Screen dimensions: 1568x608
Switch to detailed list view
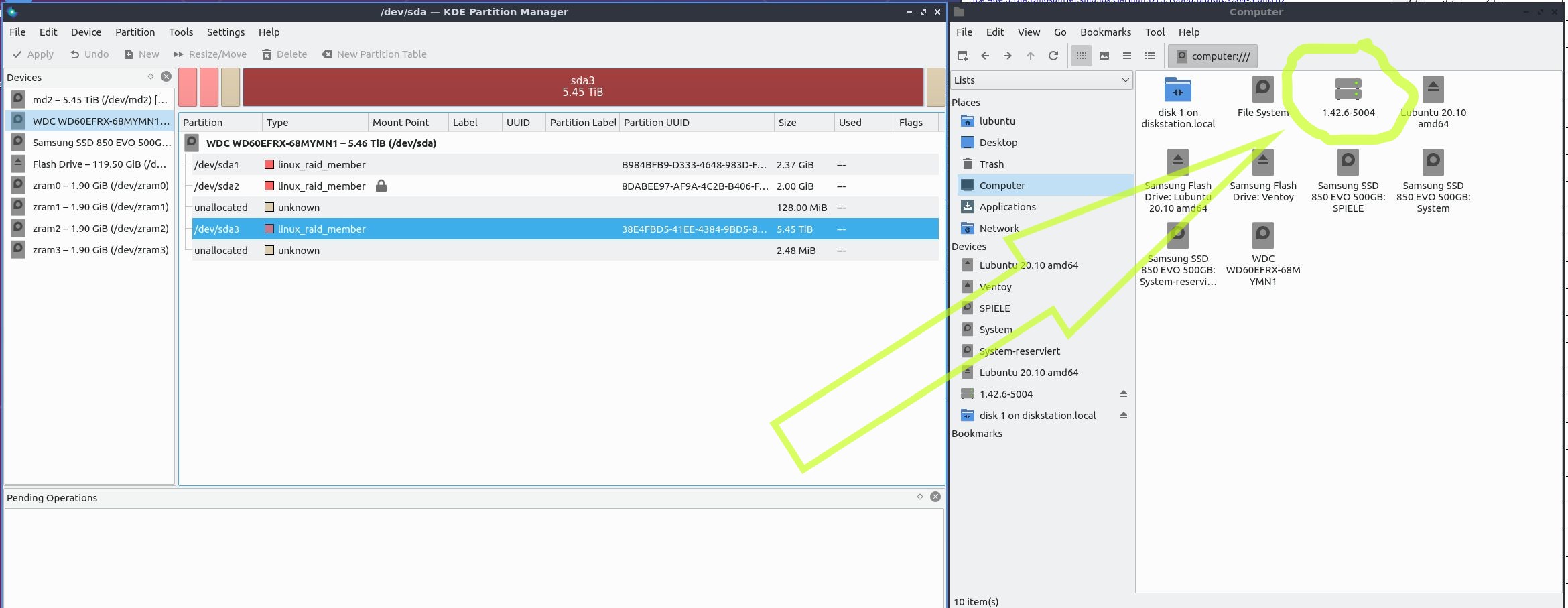pyautogui.click(x=1150, y=56)
